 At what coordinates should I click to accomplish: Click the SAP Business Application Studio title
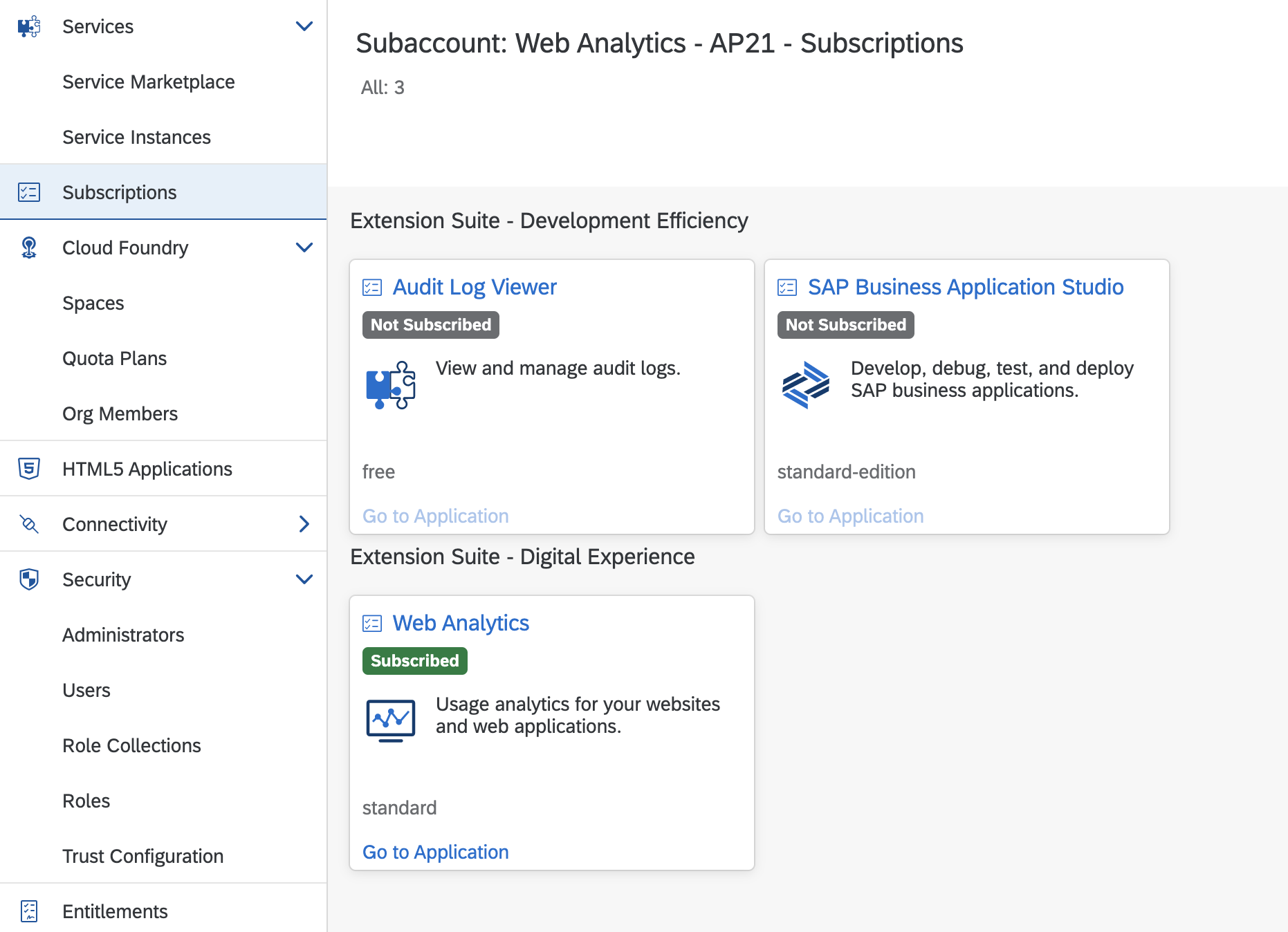click(x=966, y=287)
